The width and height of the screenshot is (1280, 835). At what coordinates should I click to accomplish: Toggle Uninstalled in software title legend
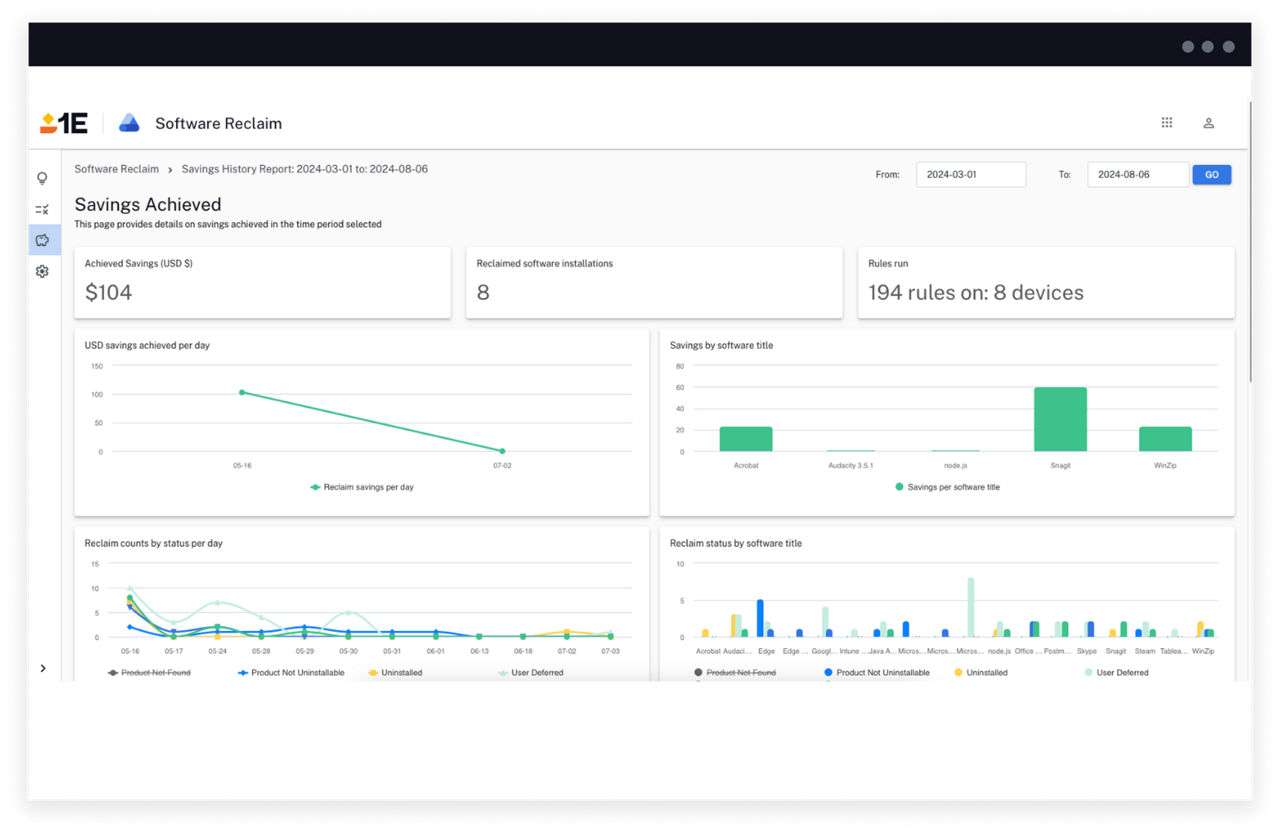coord(981,673)
